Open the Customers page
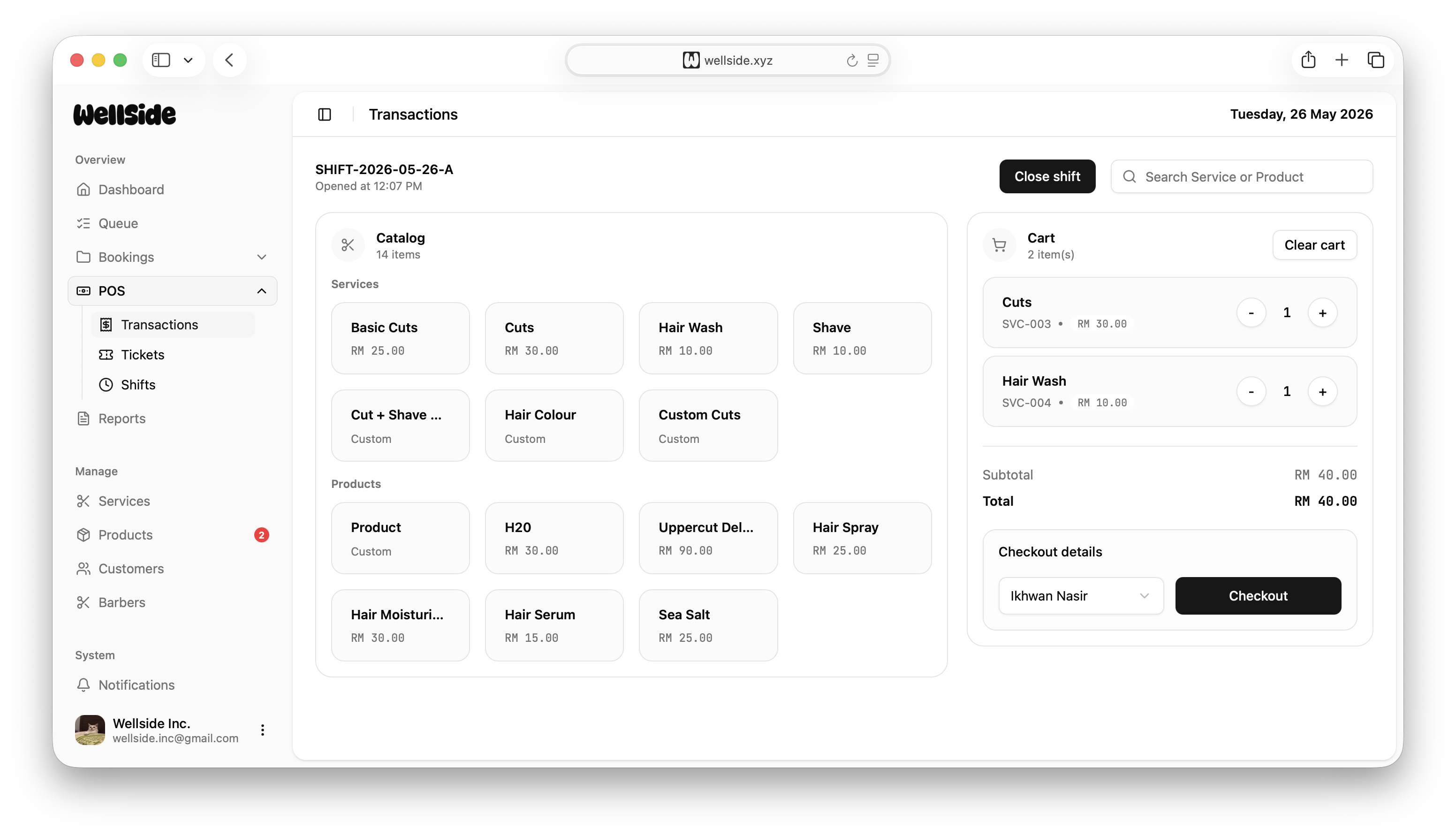The height and width of the screenshot is (837, 1456). [172, 569]
